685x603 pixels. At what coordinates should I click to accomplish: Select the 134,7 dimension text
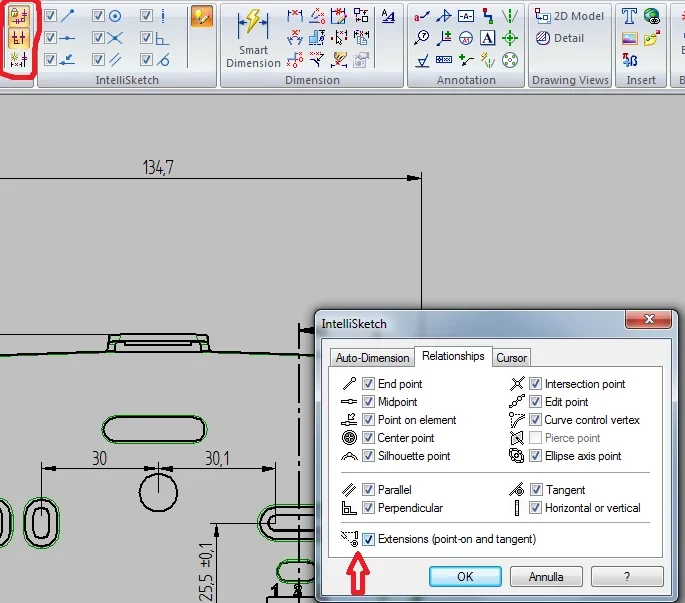(x=158, y=167)
